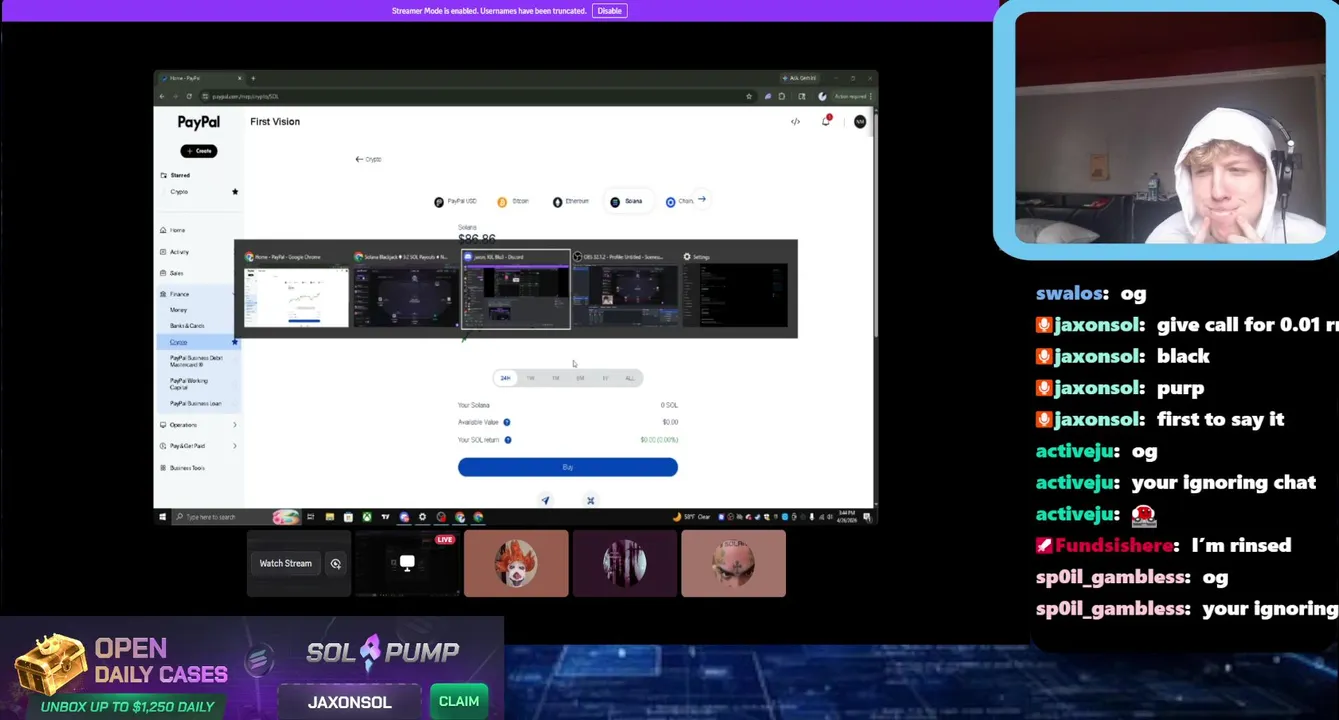Select the tattooed face avatar tile
Viewport: 1339px width, 720px height.
pos(733,564)
